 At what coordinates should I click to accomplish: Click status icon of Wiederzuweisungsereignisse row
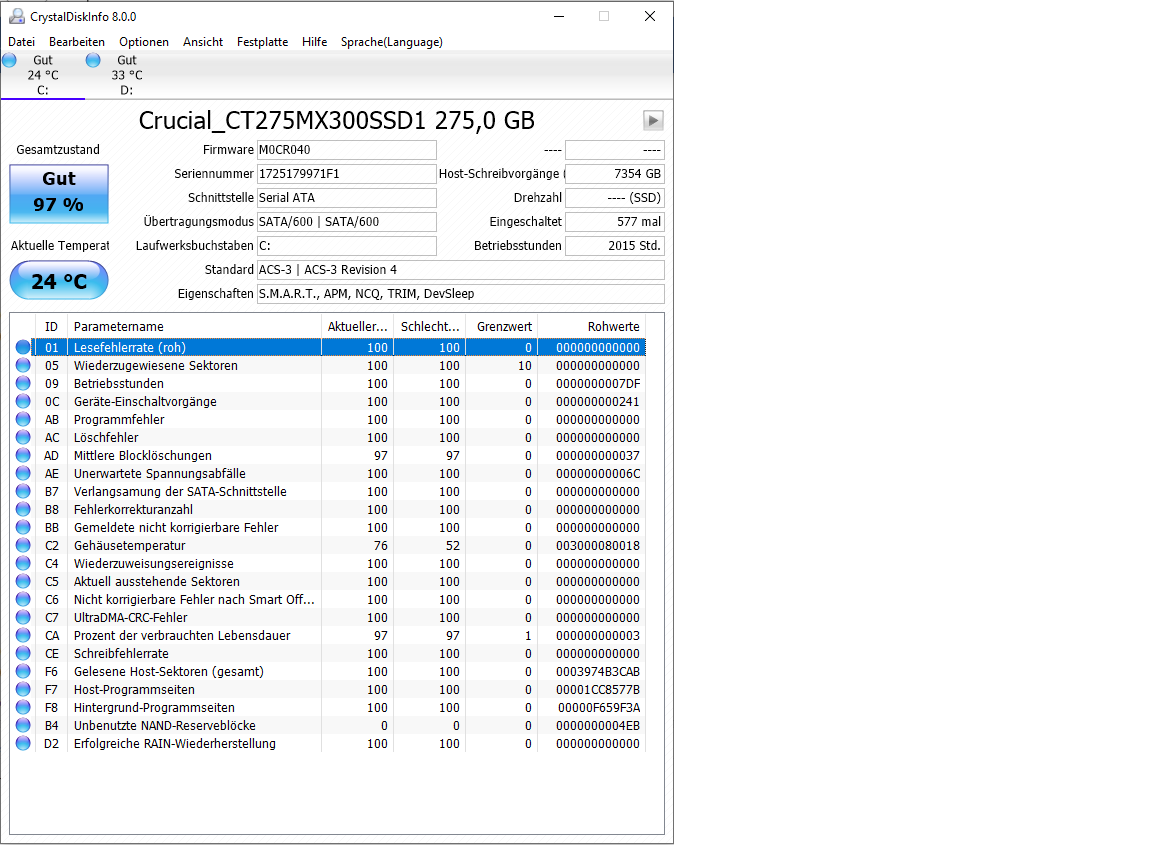[23, 564]
